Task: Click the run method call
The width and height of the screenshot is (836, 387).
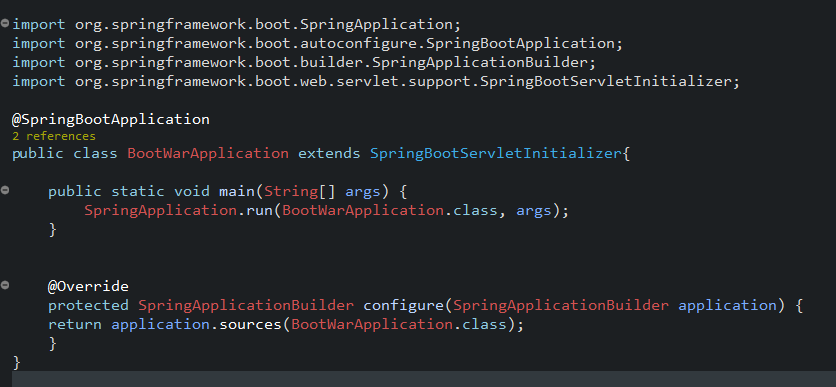Action: click(x=259, y=211)
